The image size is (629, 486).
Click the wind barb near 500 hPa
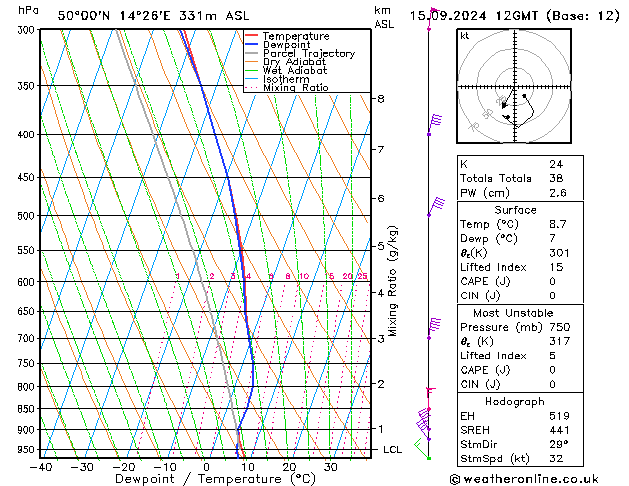(435, 206)
